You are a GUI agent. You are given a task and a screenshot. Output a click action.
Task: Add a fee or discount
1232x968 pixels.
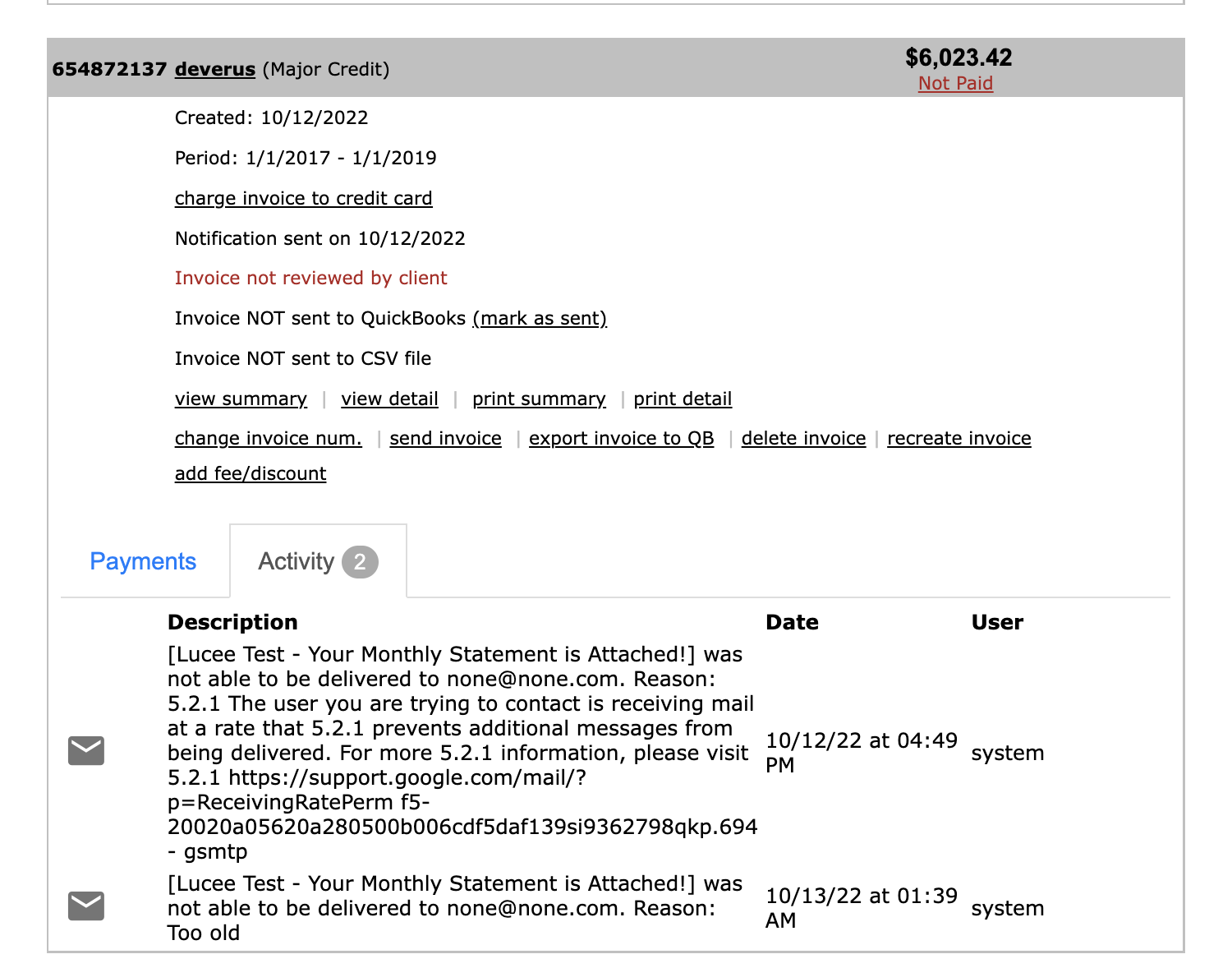(251, 473)
